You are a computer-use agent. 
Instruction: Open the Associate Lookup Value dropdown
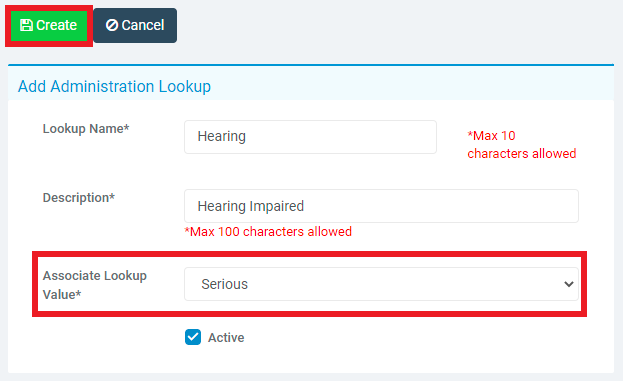click(x=381, y=284)
